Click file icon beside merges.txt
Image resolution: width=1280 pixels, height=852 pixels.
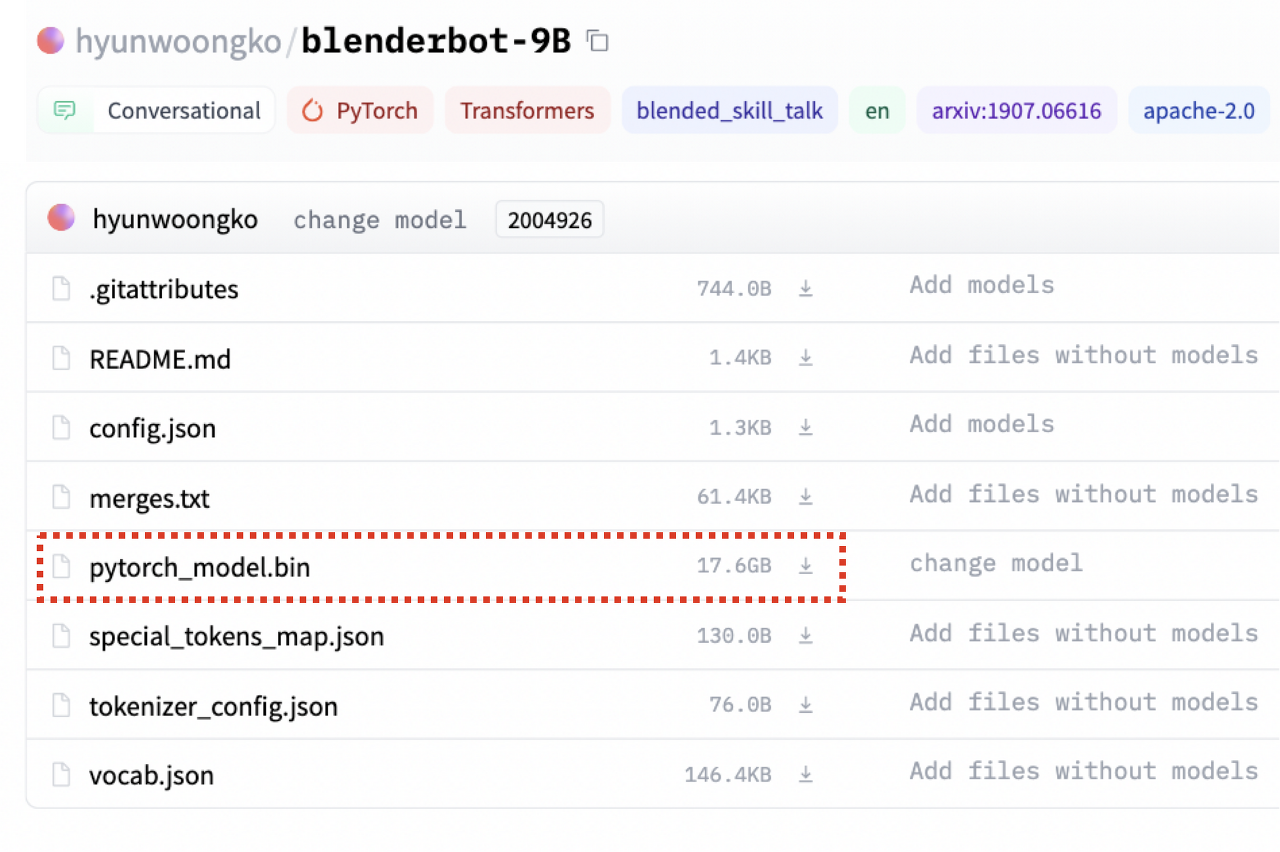[x=62, y=497]
